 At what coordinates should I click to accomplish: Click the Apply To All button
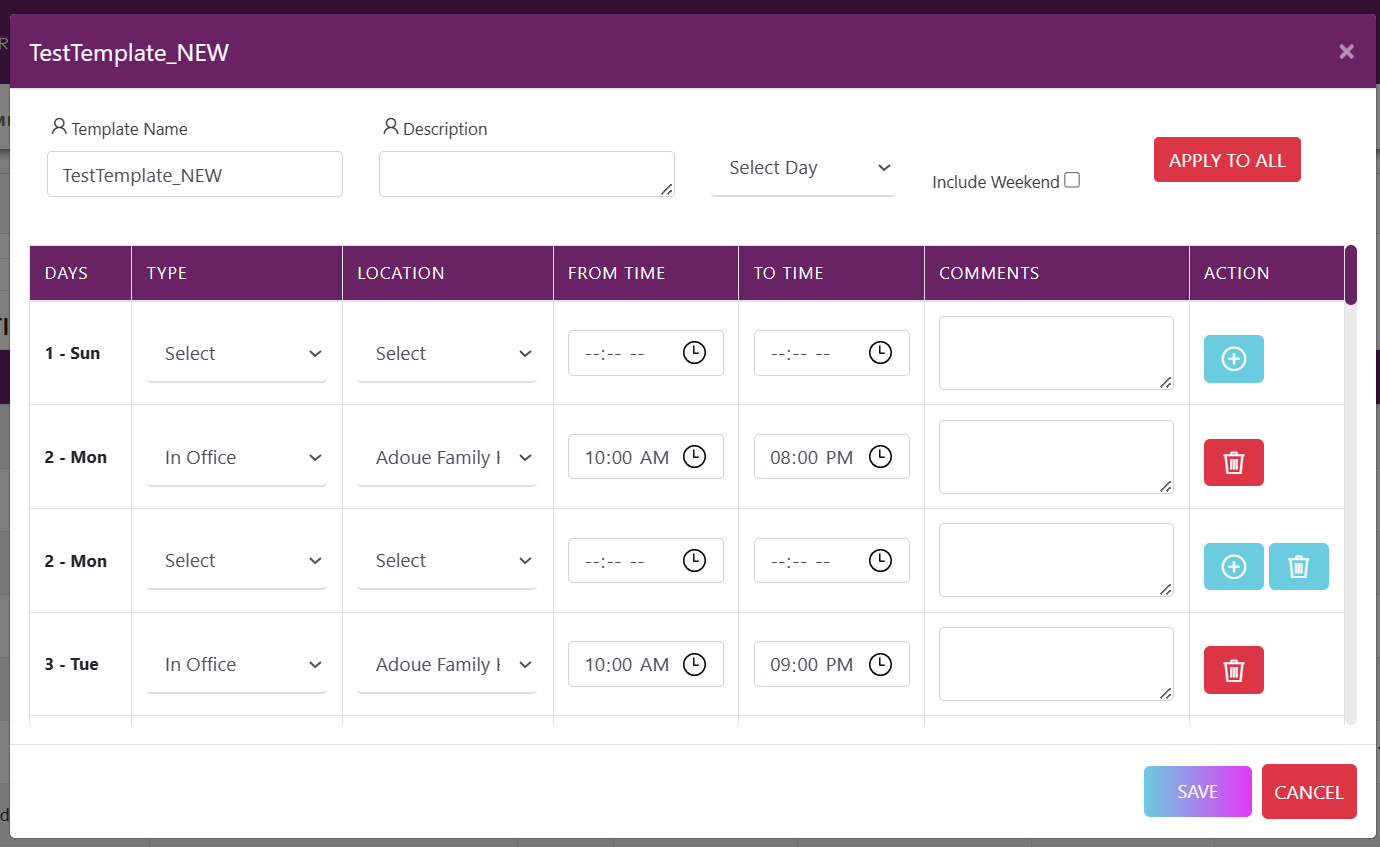pyautogui.click(x=1227, y=160)
